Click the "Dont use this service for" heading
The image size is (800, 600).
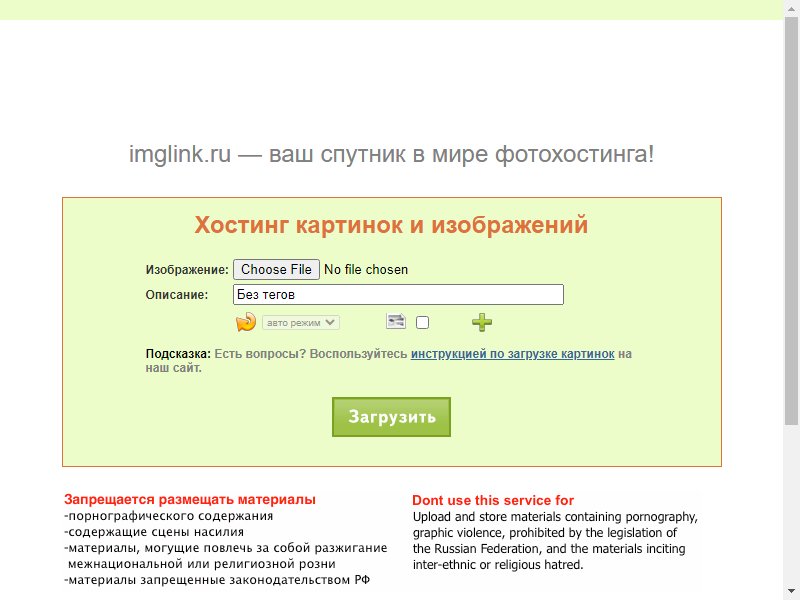point(493,500)
